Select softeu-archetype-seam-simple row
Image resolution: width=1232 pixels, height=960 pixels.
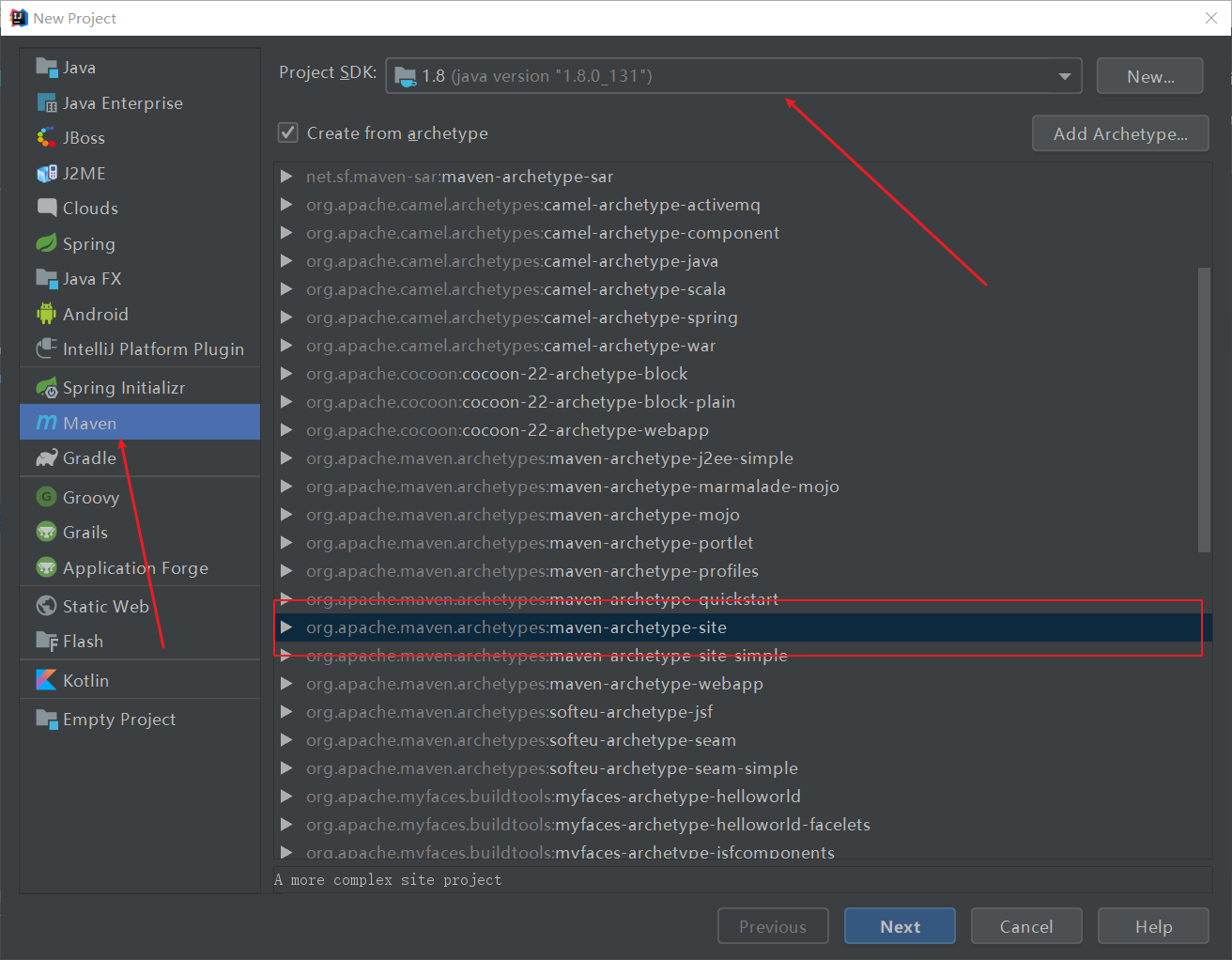click(x=743, y=767)
